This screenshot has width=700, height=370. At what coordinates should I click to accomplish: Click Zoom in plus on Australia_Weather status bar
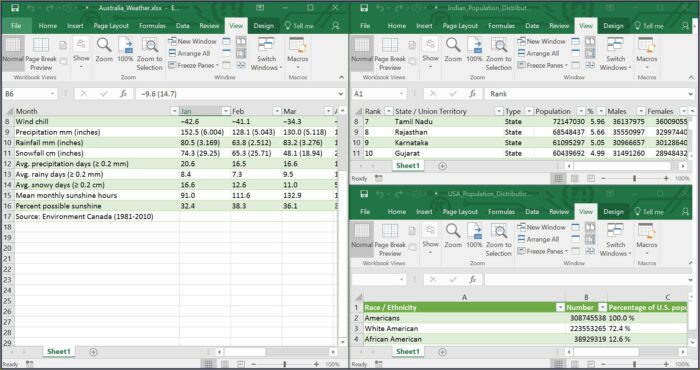click(317, 364)
